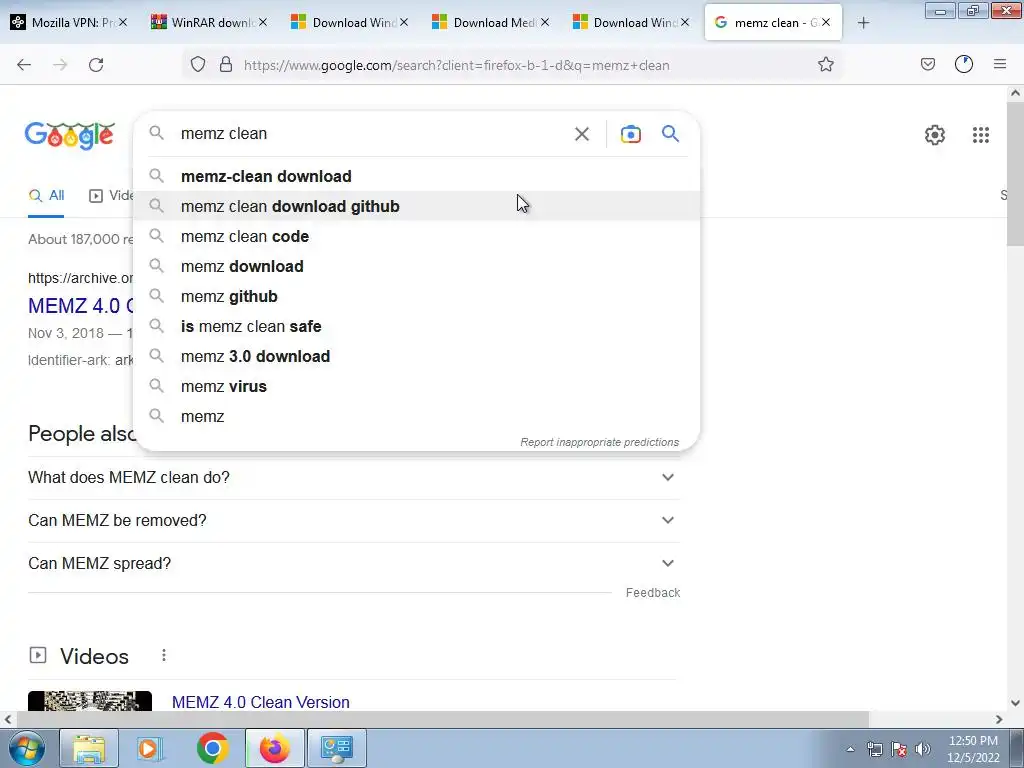The height and width of the screenshot is (768, 1024).
Task: Click the search by image camera icon
Action: click(x=630, y=134)
